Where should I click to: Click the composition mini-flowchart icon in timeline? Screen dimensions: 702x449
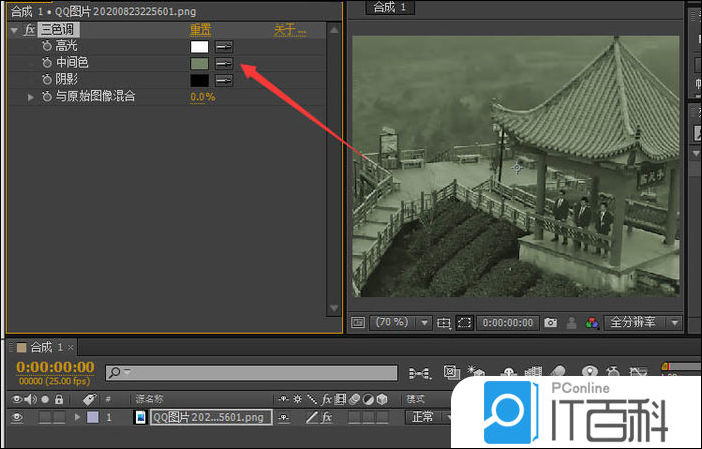[x=421, y=373]
